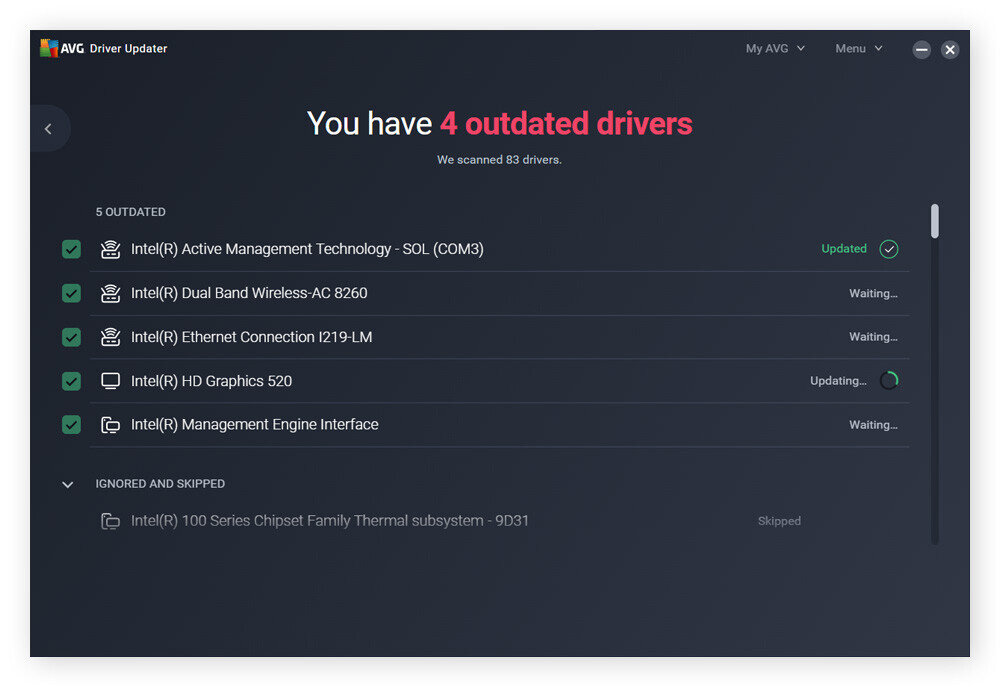The height and width of the screenshot is (687, 1000).
Task: Click the IGNORED AND SKIPPED heading
Action: tap(160, 484)
